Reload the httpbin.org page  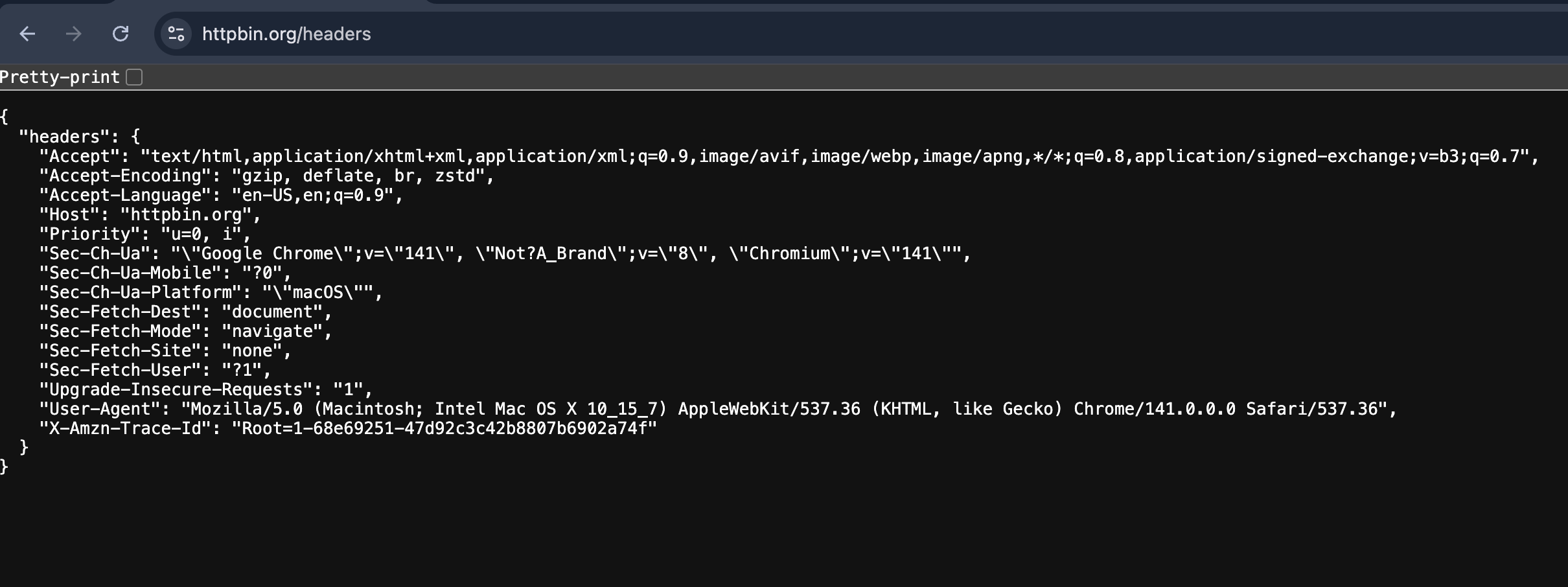point(121,34)
